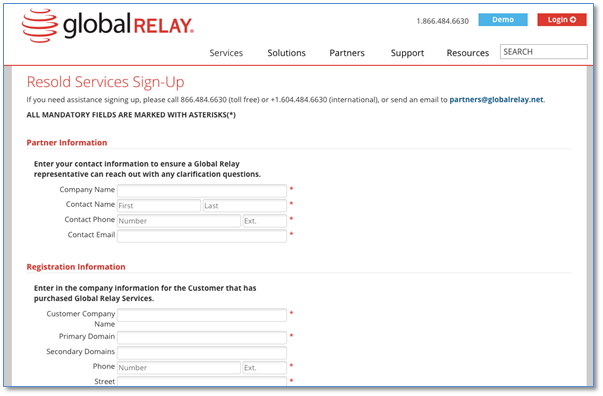Viewport: 603px width, 396px height.
Task: Click the Company Name field
Action: tap(202, 190)
